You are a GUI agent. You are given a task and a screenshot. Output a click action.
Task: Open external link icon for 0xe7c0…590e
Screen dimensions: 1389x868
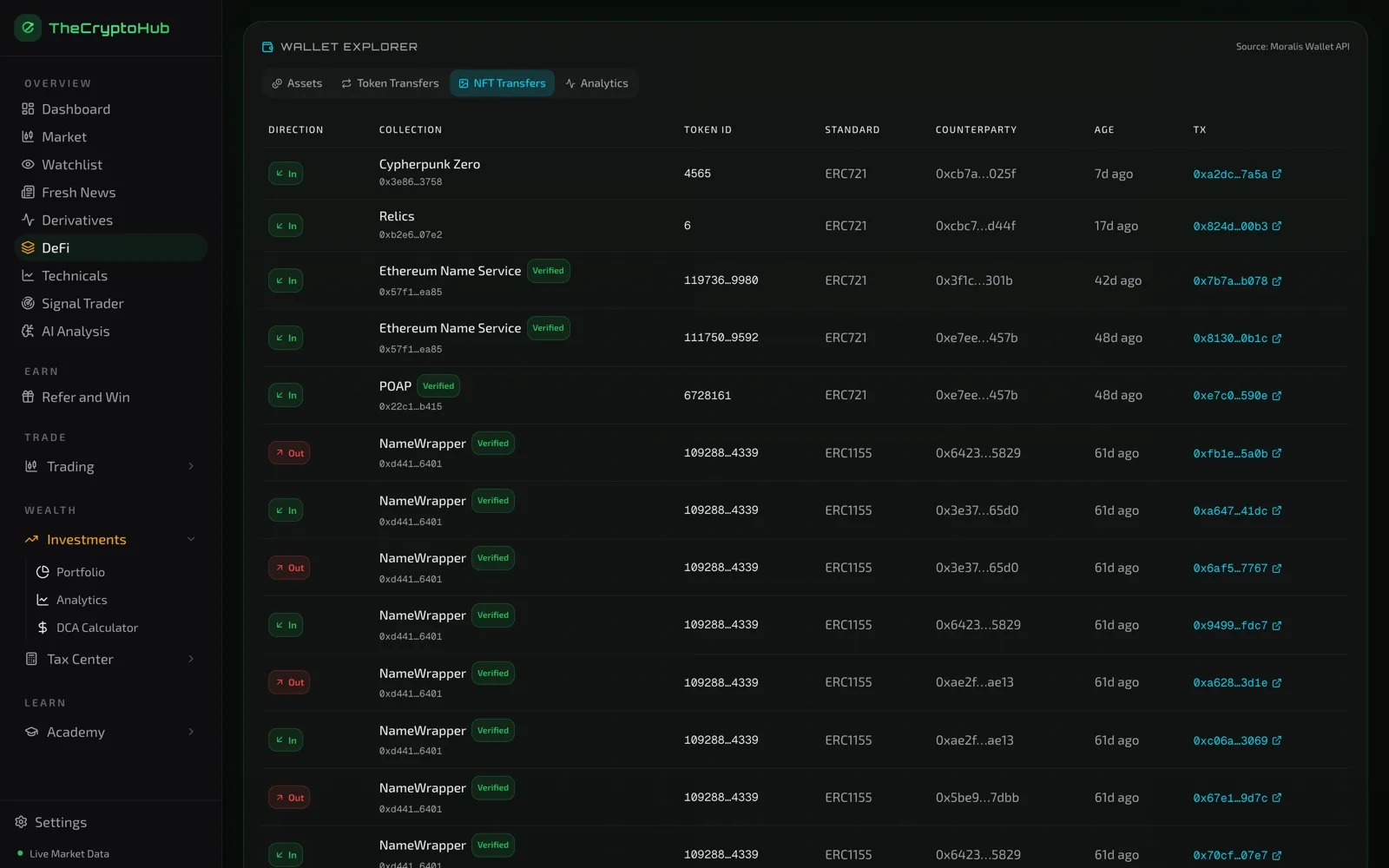tap(1277, 396)
